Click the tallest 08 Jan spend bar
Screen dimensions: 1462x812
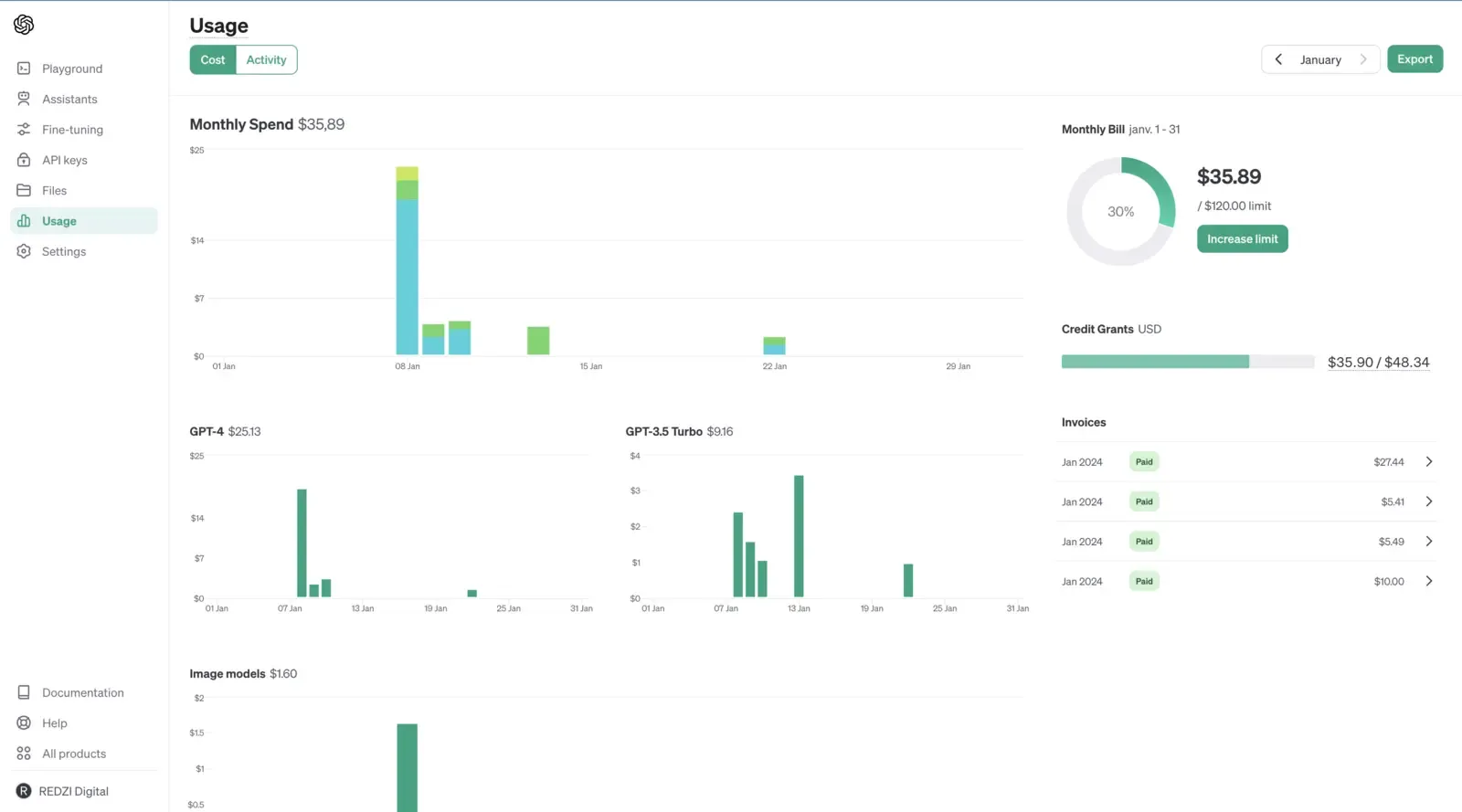coord(407,260)
